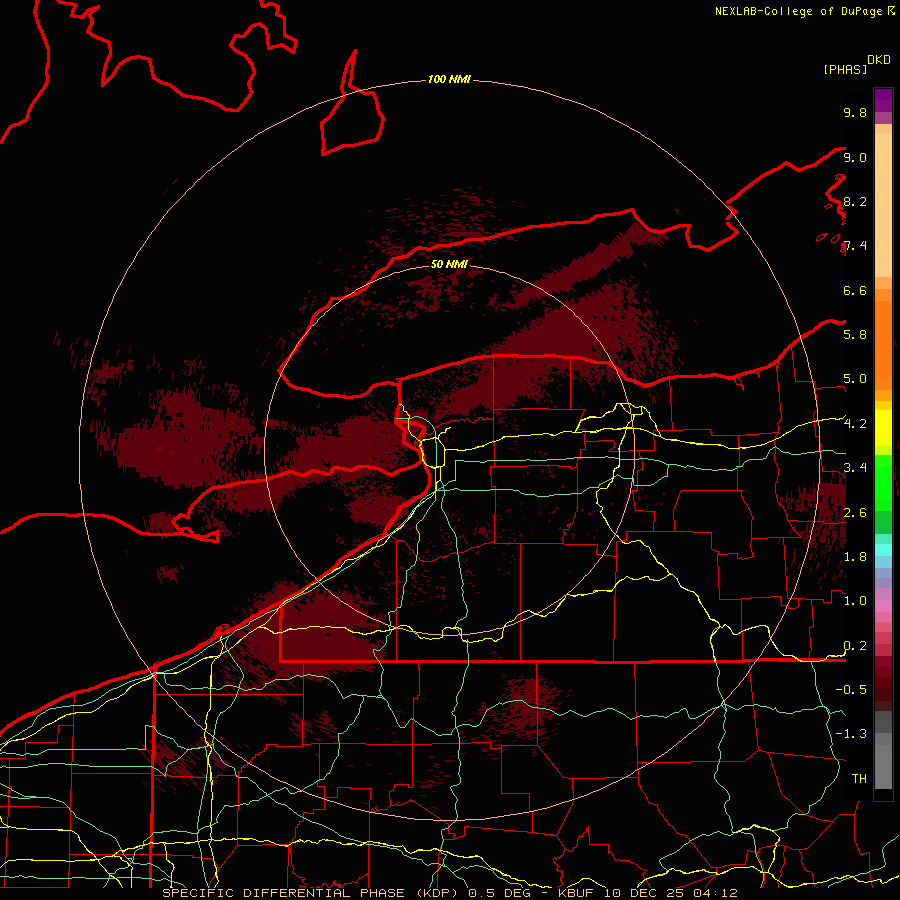
Task: Click the Specific Differential Phase (KDP) caption
Action: click(x=312, y=893)
